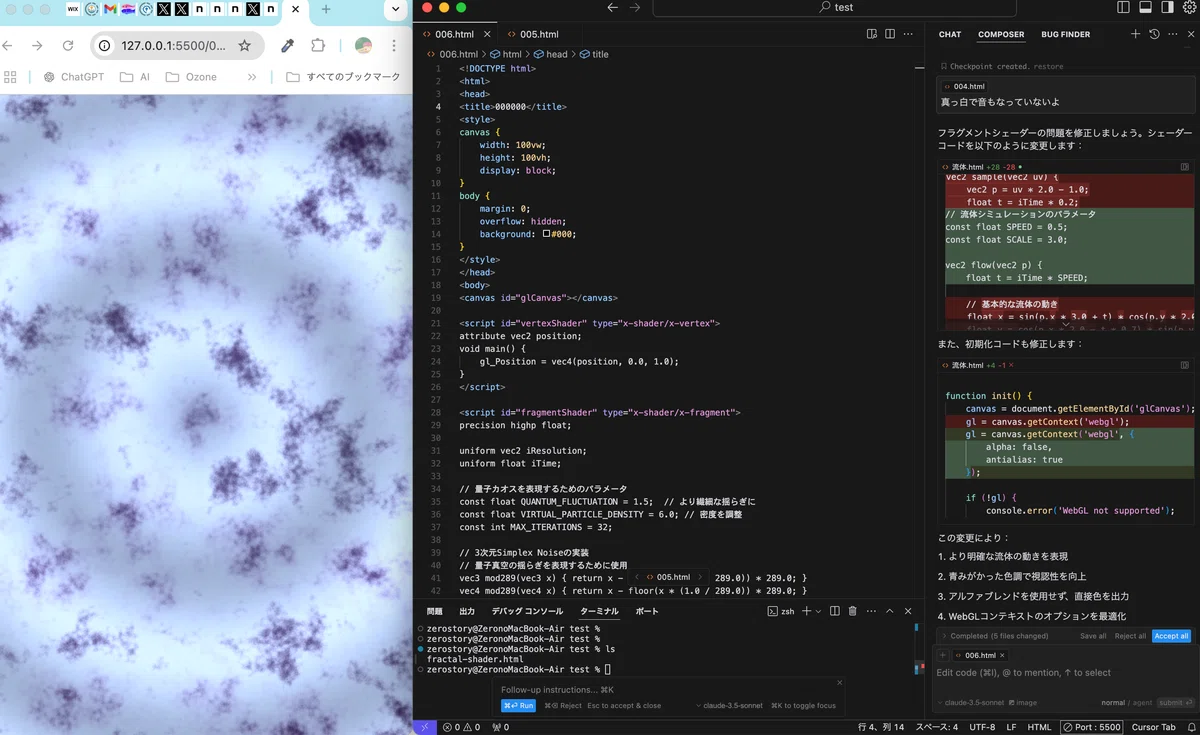Click the editor navigate back arrow

click(613, 7)
